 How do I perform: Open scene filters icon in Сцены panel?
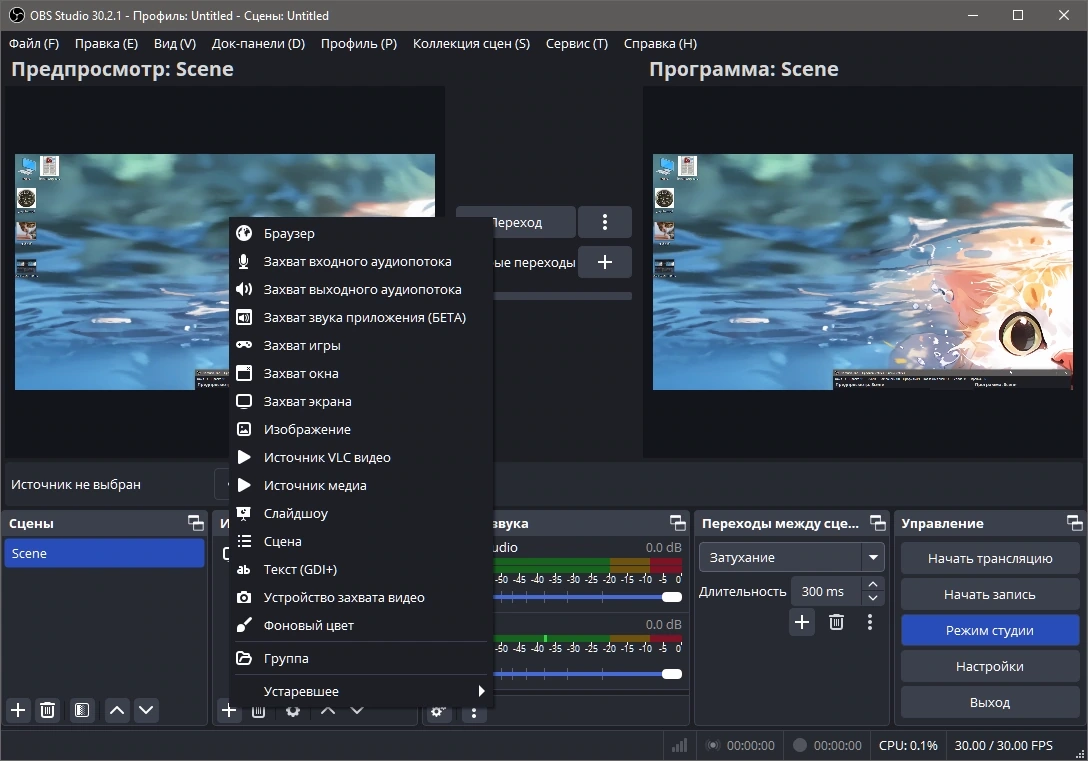(82, 710)
